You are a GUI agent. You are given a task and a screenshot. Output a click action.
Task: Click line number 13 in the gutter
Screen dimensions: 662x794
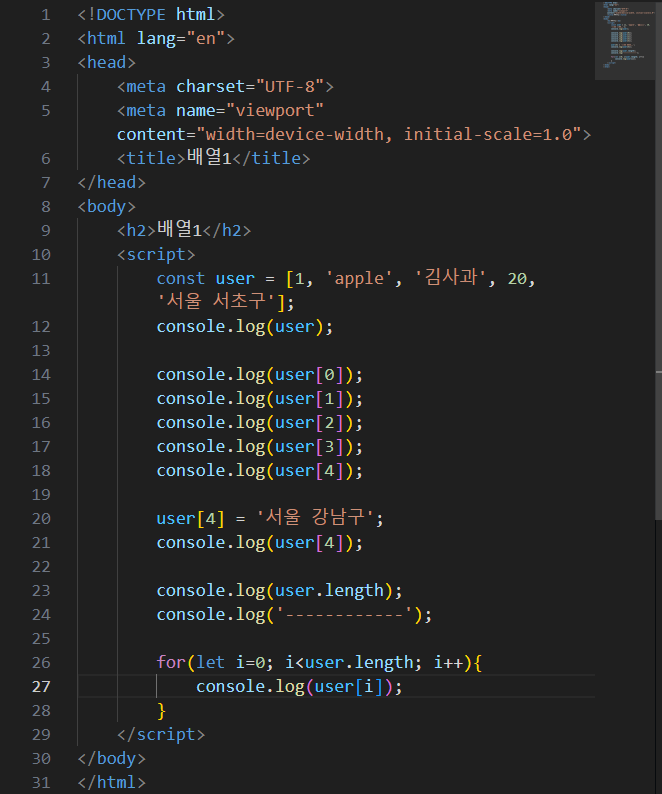(x=41, y=350)
